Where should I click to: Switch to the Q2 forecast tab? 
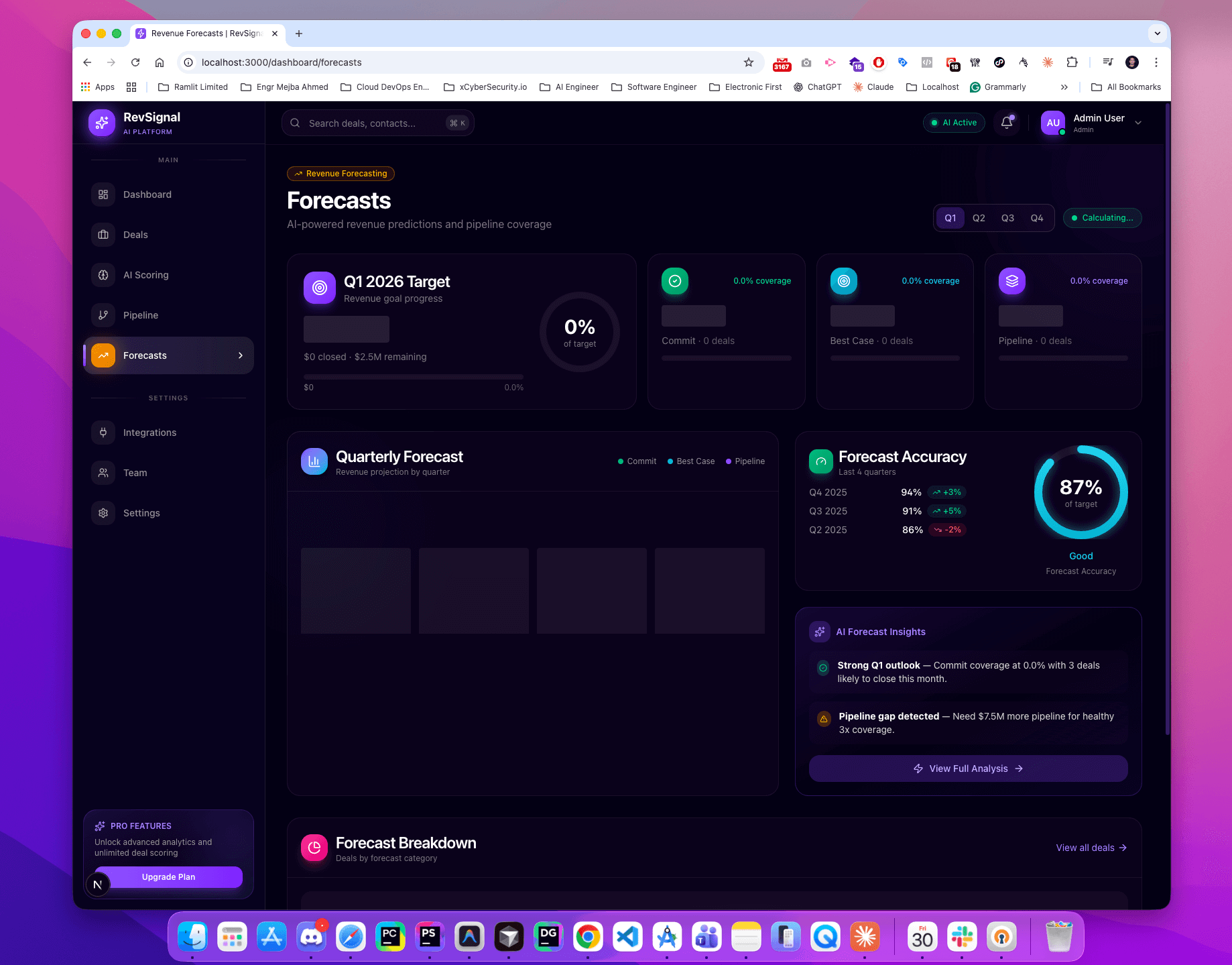[x=979, y=217]
